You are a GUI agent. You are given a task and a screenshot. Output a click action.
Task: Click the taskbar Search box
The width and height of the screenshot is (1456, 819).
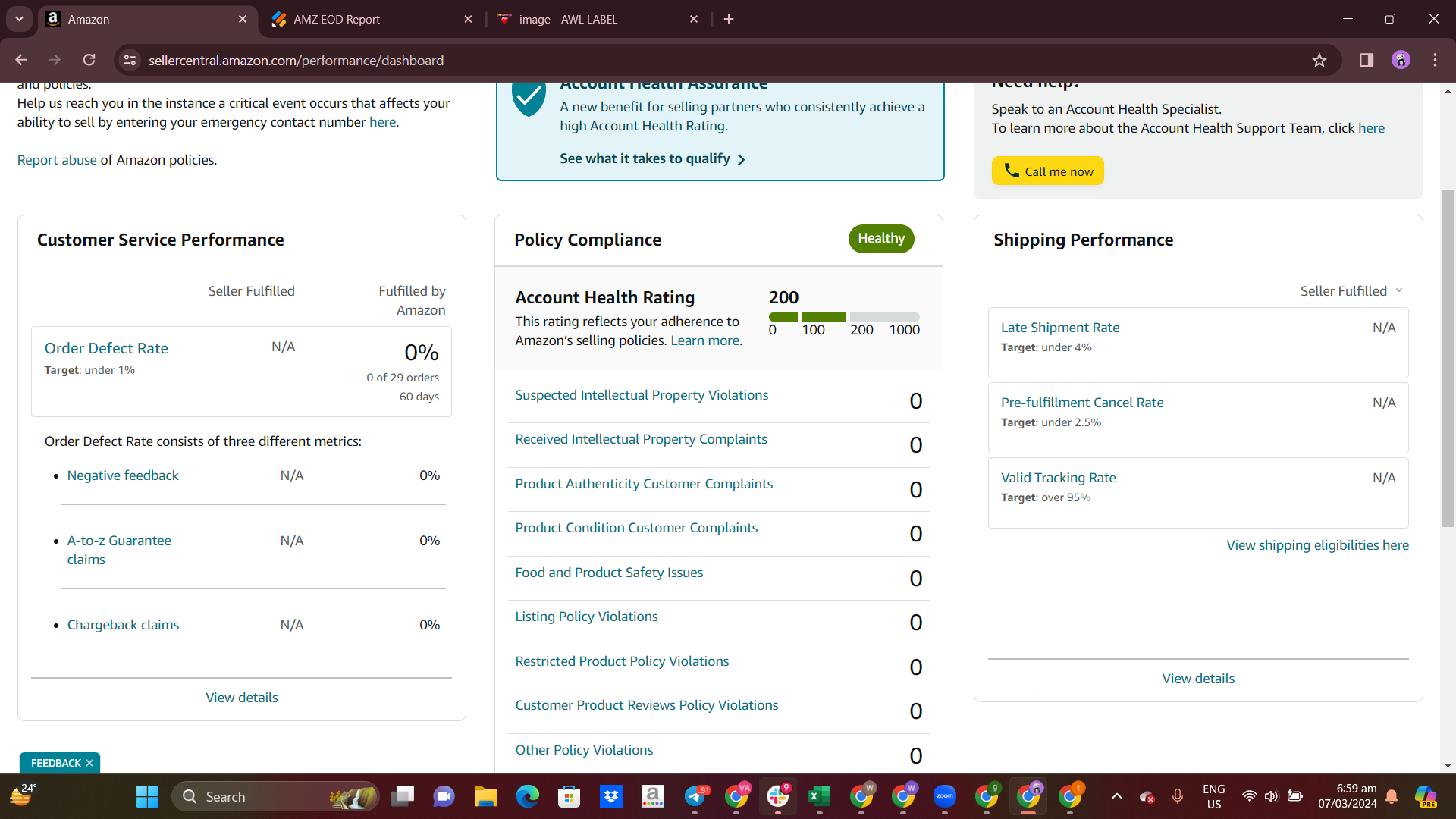point(276,796)
